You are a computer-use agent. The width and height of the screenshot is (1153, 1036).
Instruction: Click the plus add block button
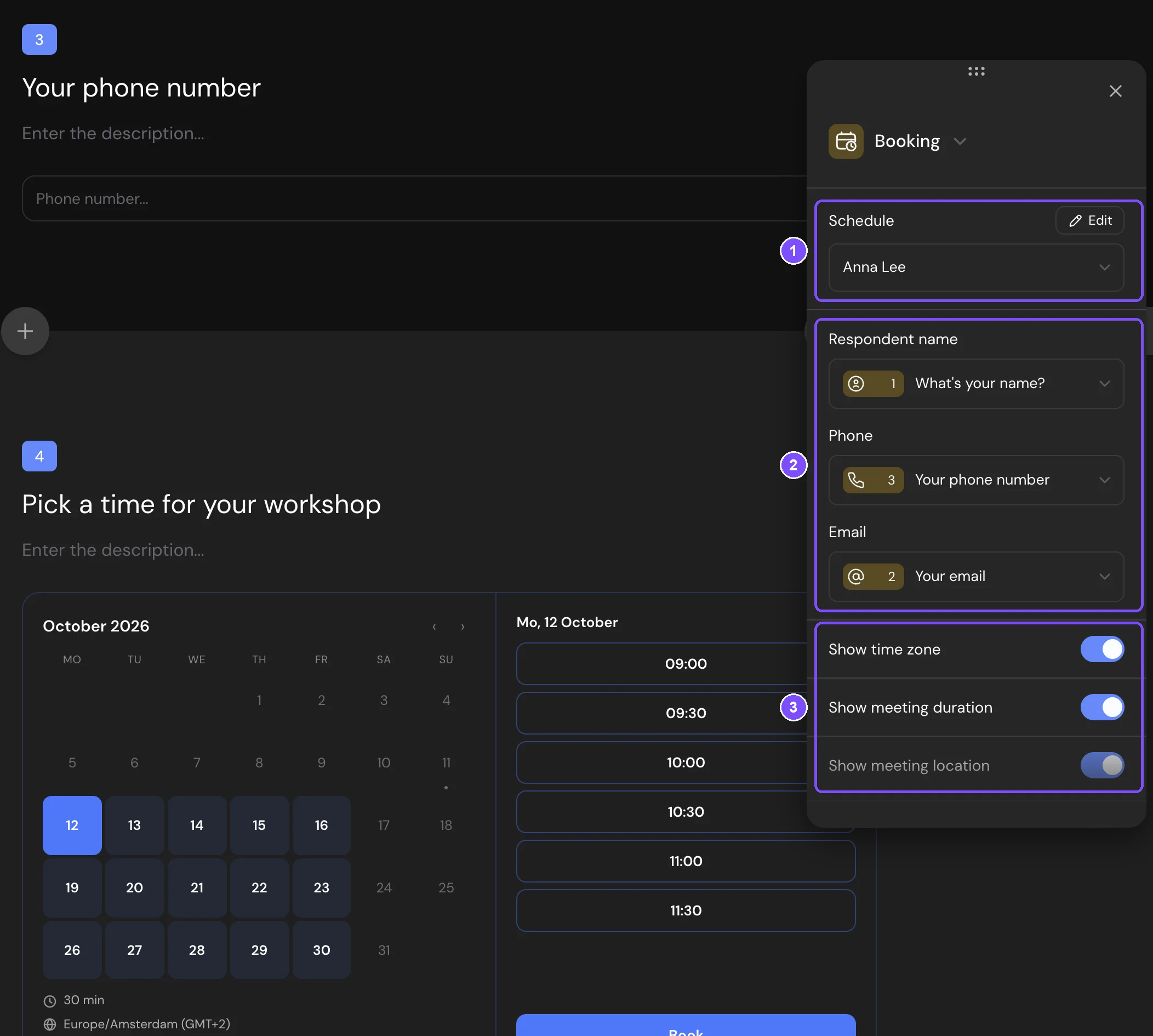pyautogui.click(x=25, y=331)
